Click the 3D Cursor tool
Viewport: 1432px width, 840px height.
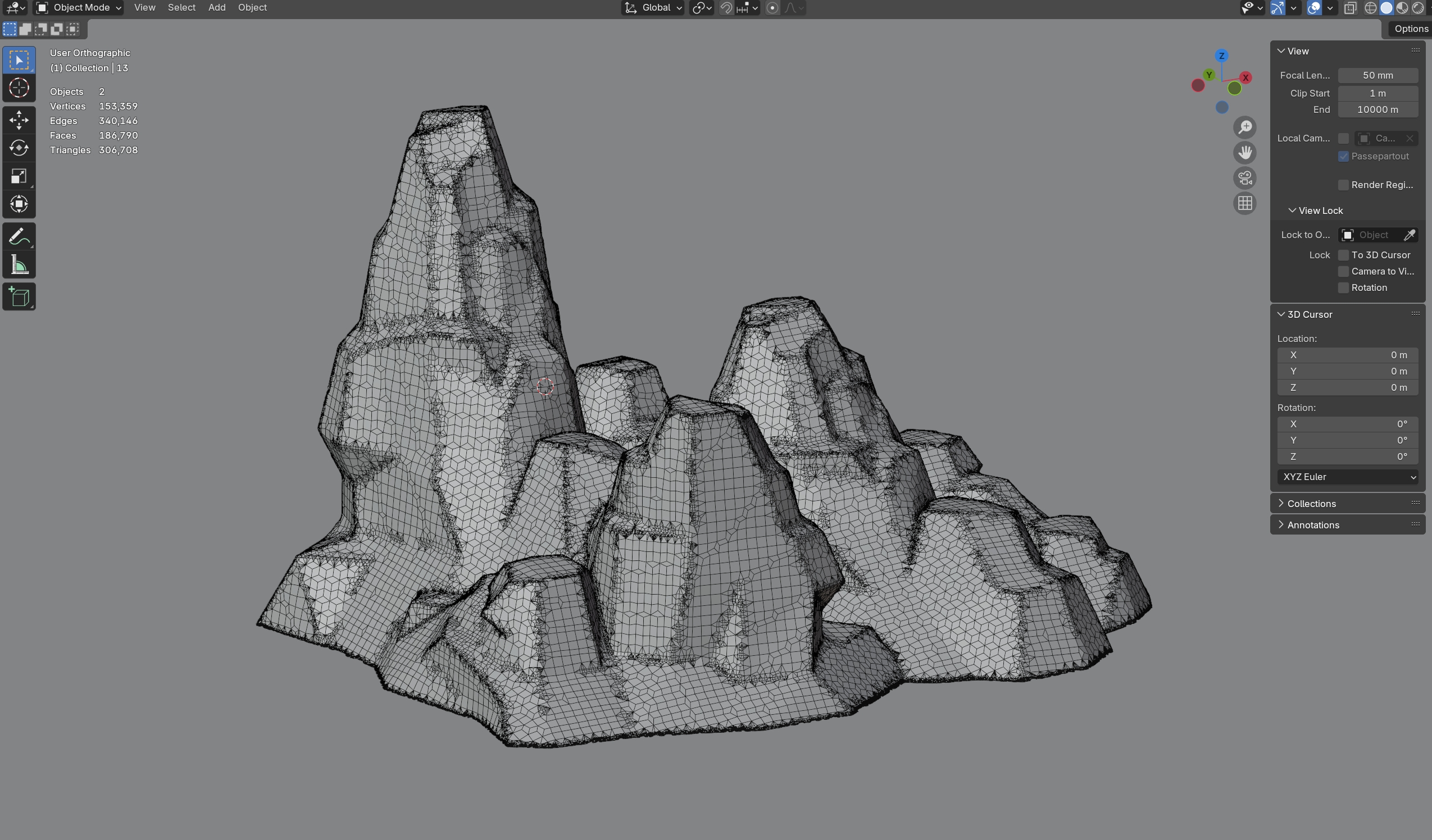(19, 88)
